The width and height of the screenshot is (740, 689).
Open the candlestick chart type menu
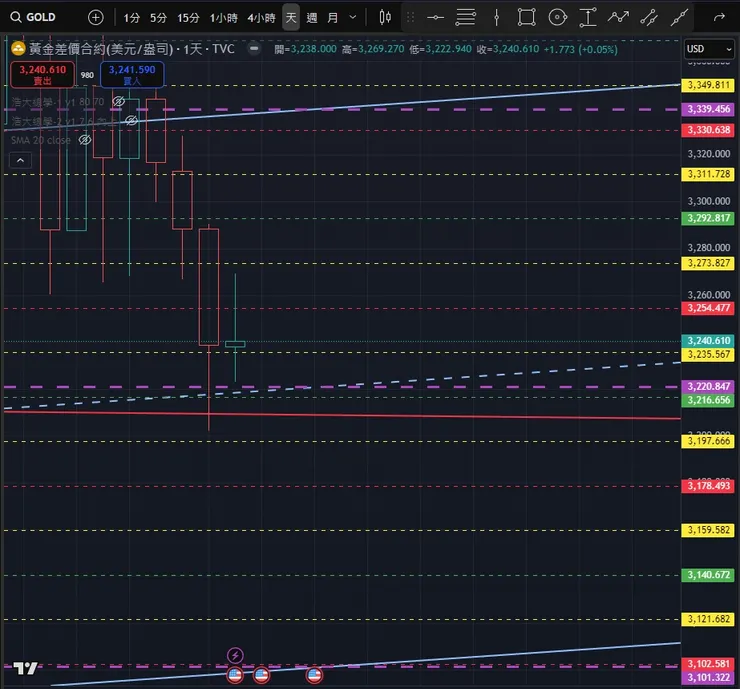point(385,17)
